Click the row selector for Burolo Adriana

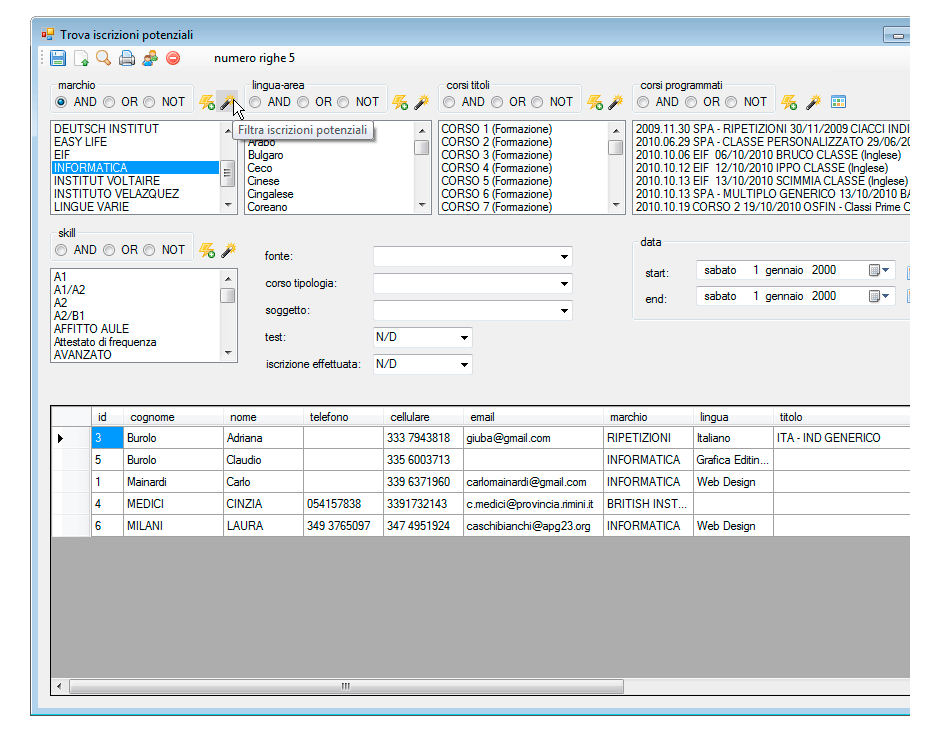71,438
